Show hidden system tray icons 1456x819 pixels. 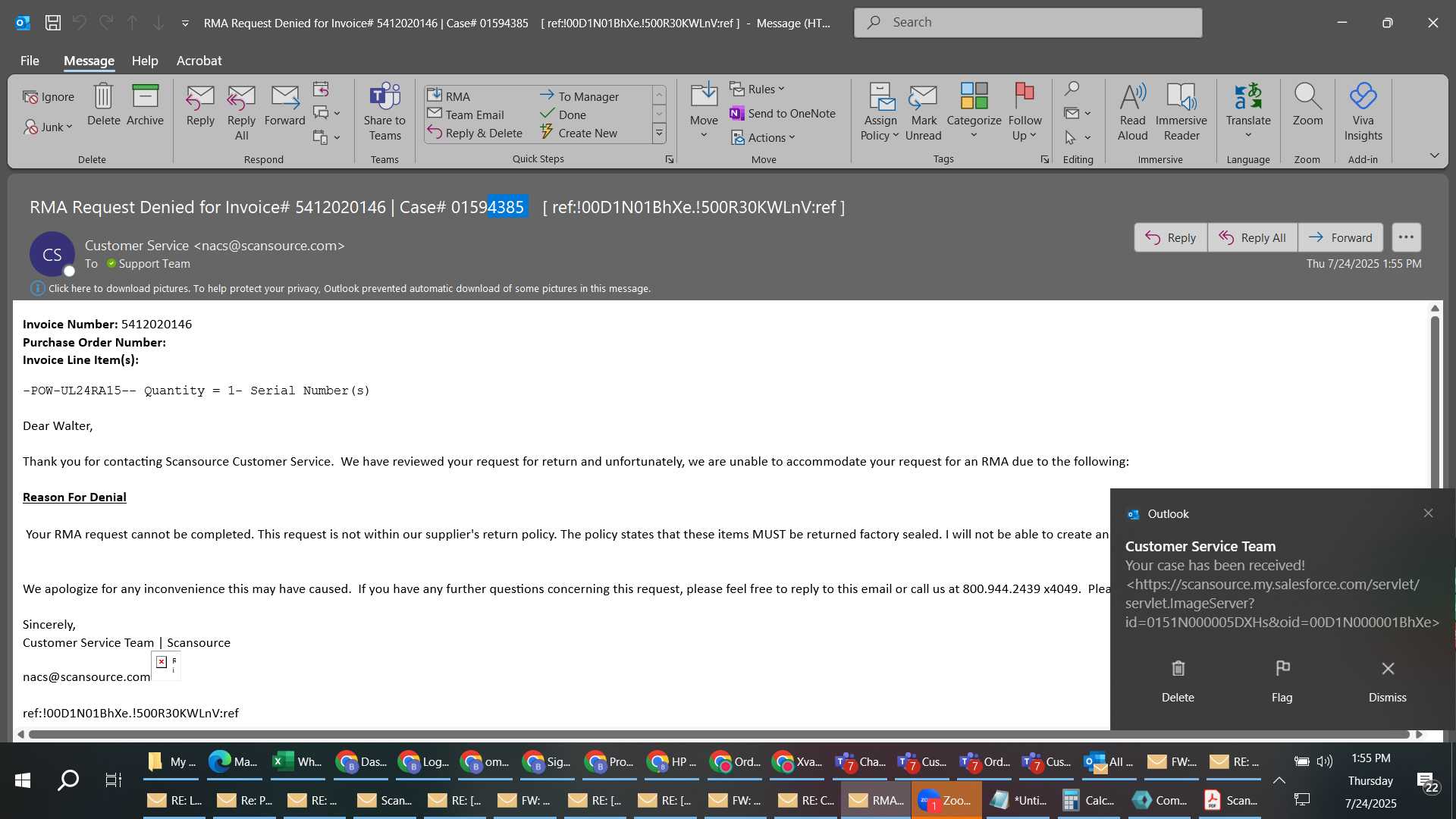click(x=1279, y=780)
